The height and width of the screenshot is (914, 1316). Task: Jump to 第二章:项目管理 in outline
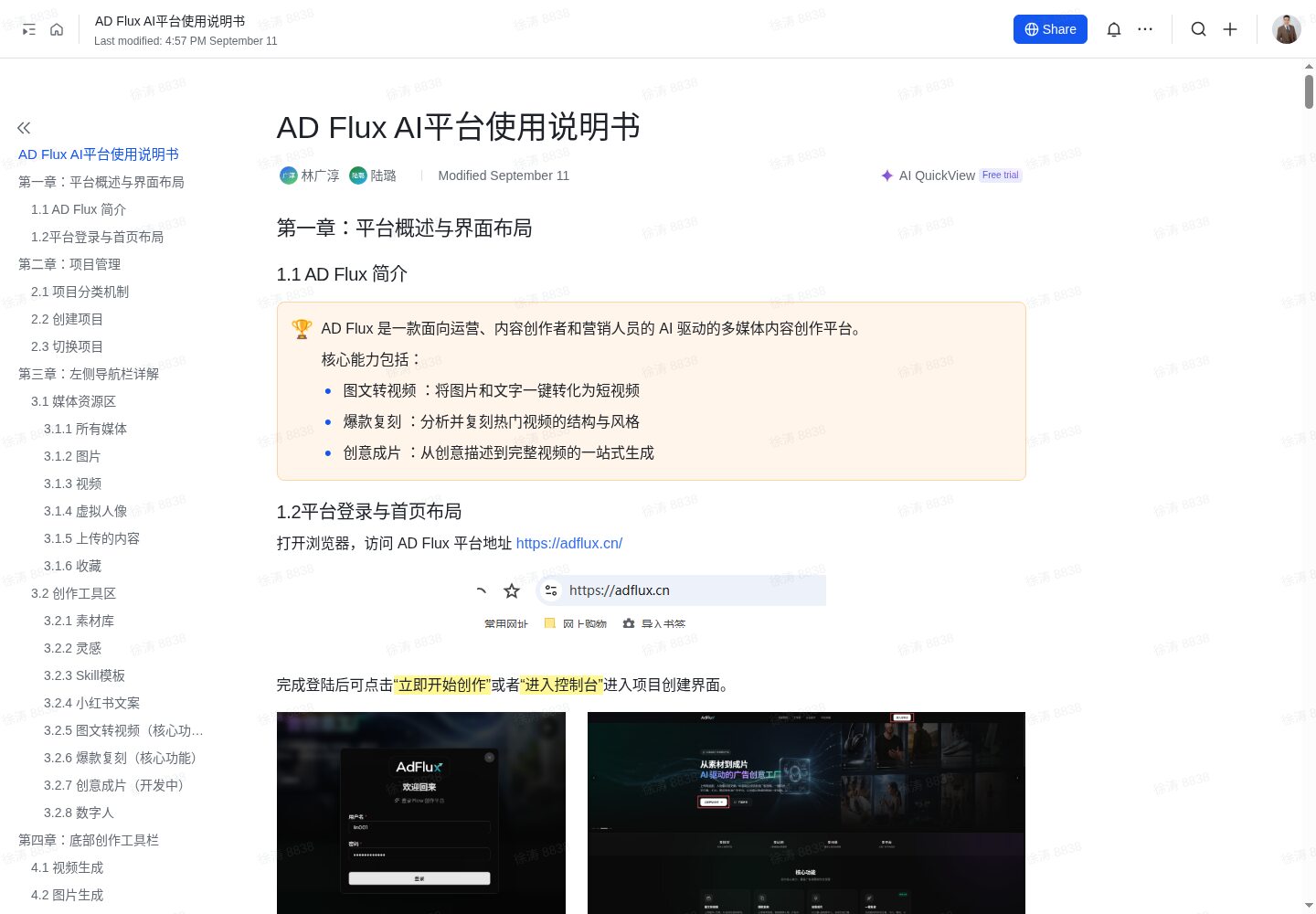coord(69,264)
